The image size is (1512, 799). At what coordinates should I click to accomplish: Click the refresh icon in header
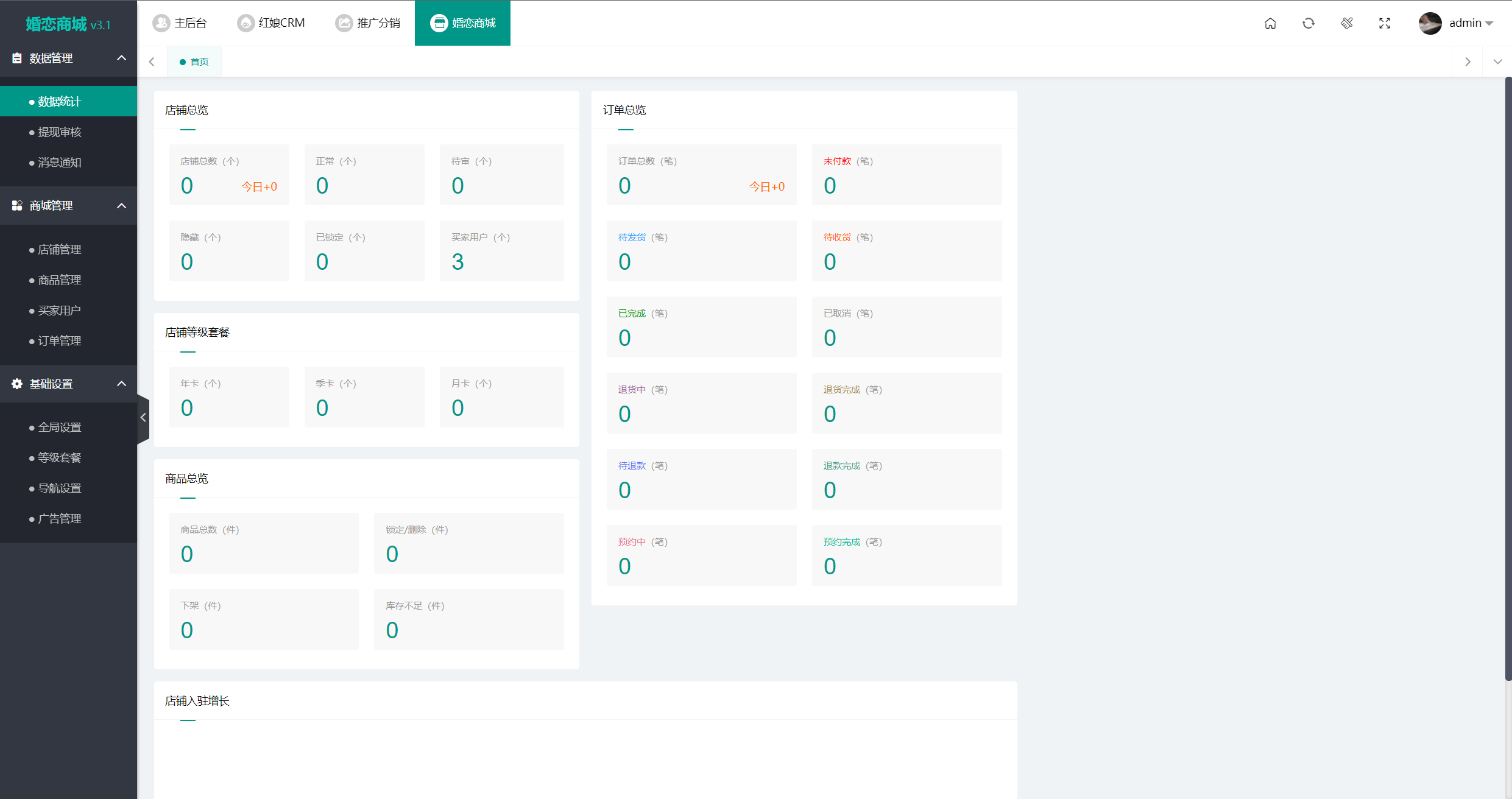1309,23
